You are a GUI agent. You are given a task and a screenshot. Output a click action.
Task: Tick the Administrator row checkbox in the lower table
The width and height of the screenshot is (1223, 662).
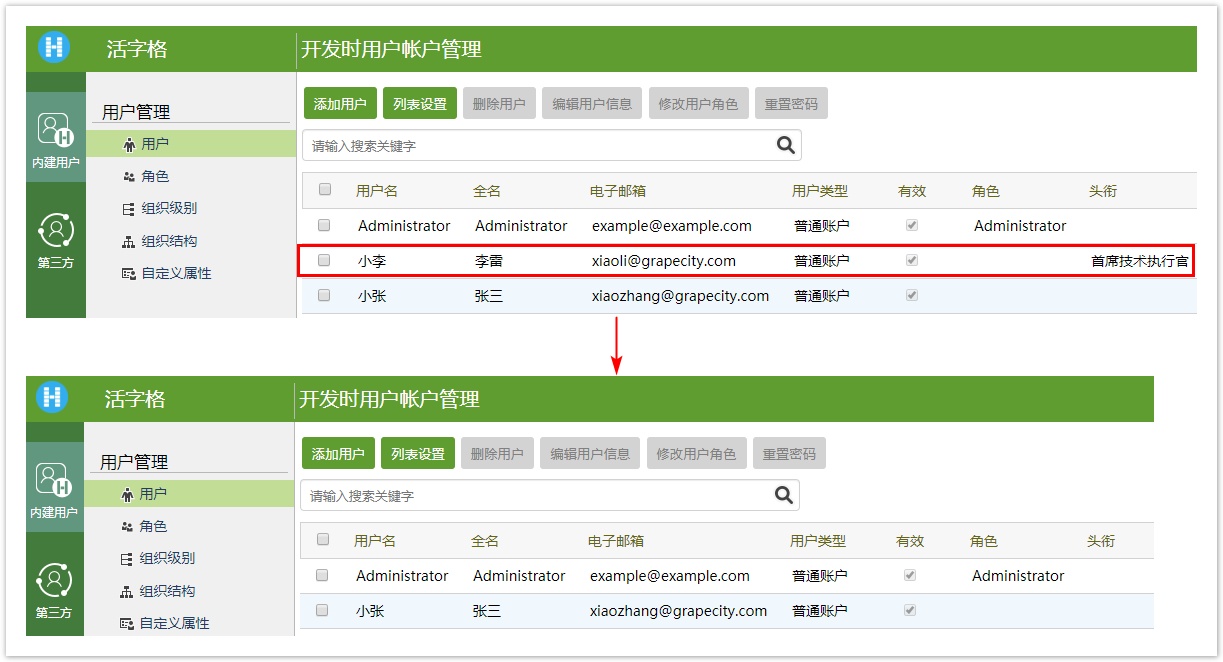click(x=322, y=575)
